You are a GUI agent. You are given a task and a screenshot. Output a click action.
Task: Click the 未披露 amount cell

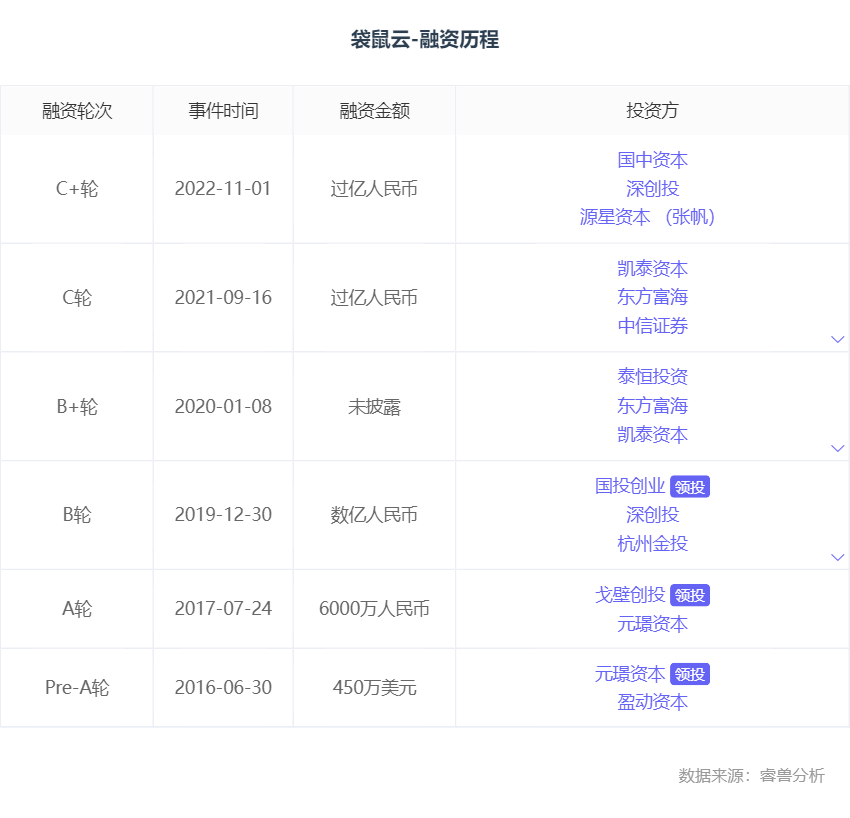pyautogui.click(x=374, y=407)
